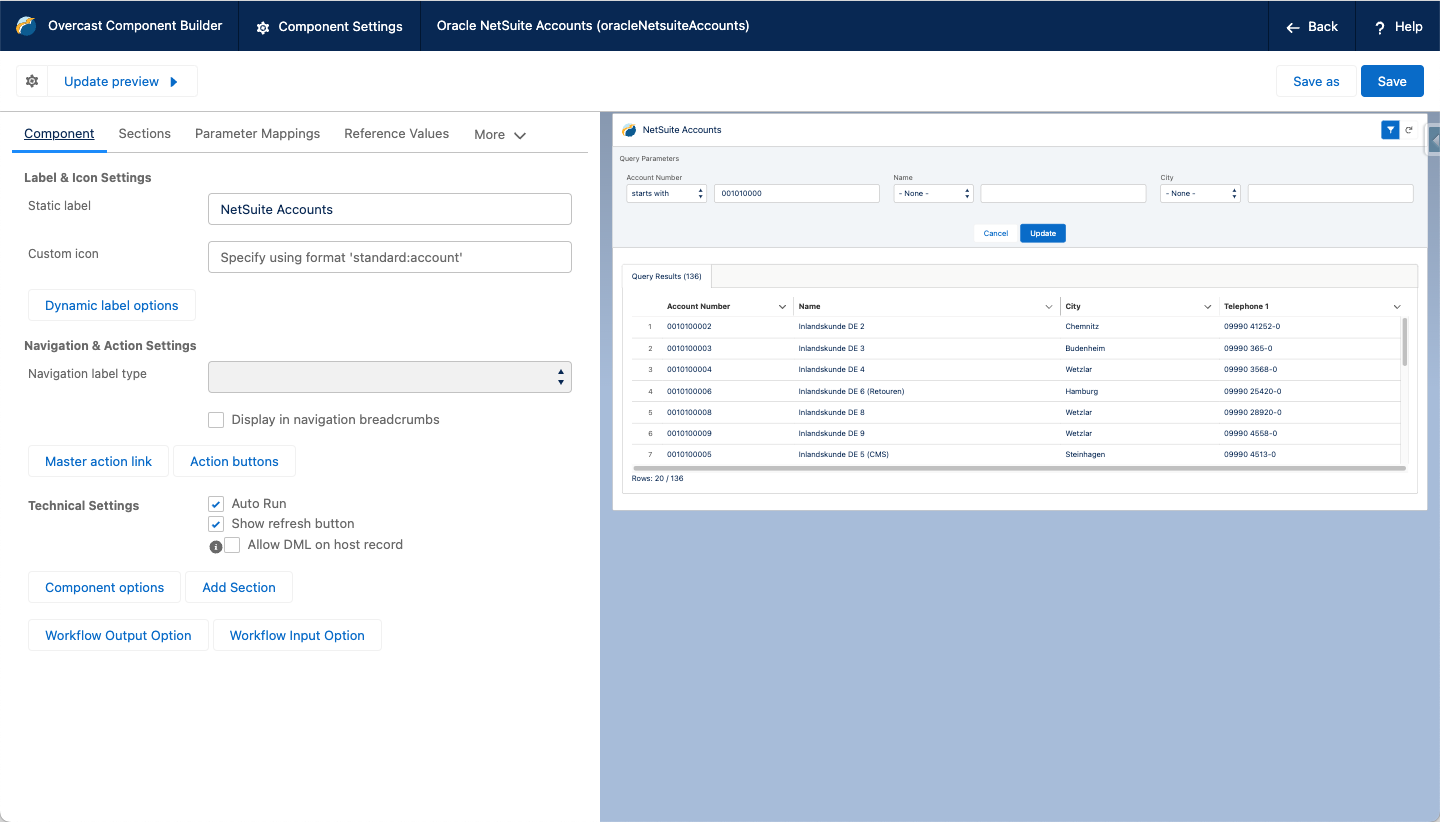The image size is (1440, 822).
Task: Click Component options button
Action: click(105, 588)
